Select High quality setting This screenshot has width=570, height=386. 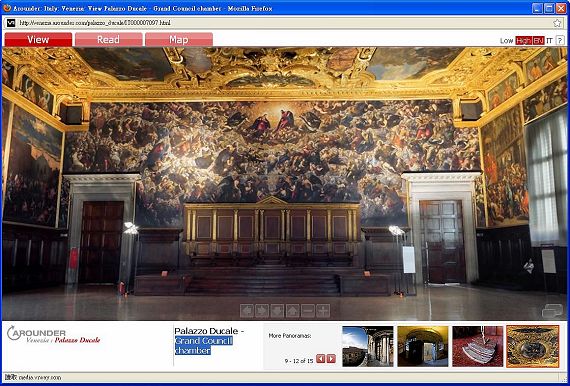click(523, 41)
